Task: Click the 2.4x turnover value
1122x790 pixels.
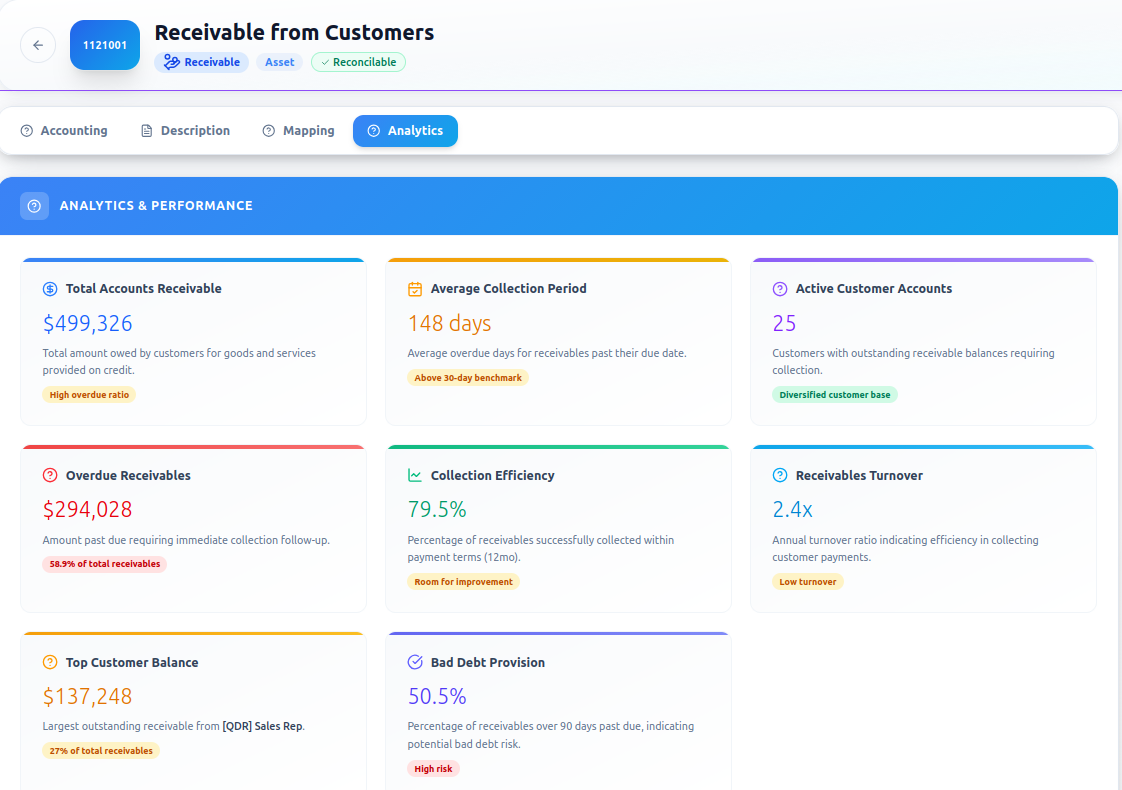Action: 792,509
